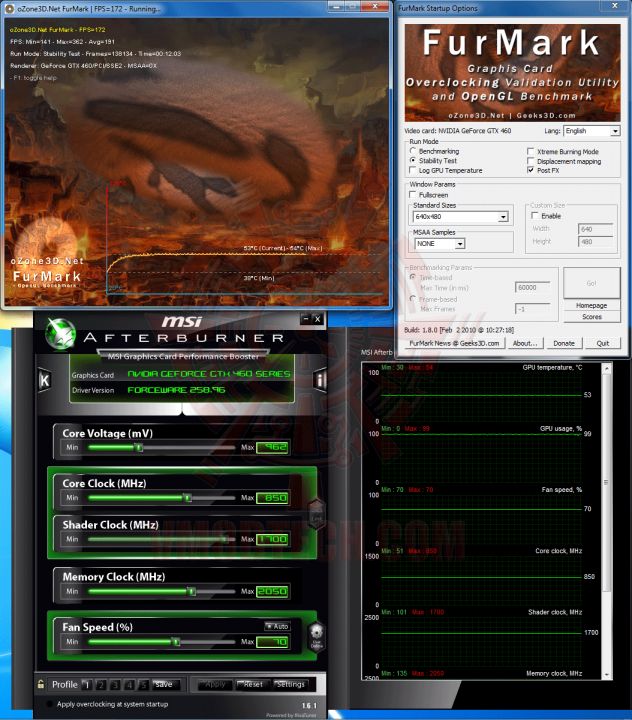Screen dimensions: 632x720
Task: Open the Standard Sizes 640x480 dropdown
Action: pos(461,217)
